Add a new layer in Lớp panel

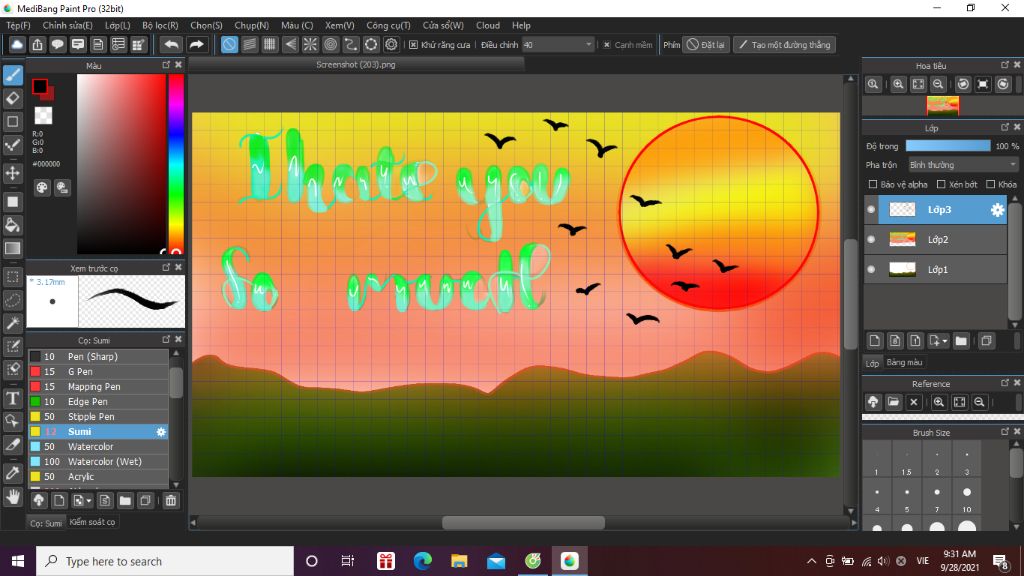(x=874, y=340)
